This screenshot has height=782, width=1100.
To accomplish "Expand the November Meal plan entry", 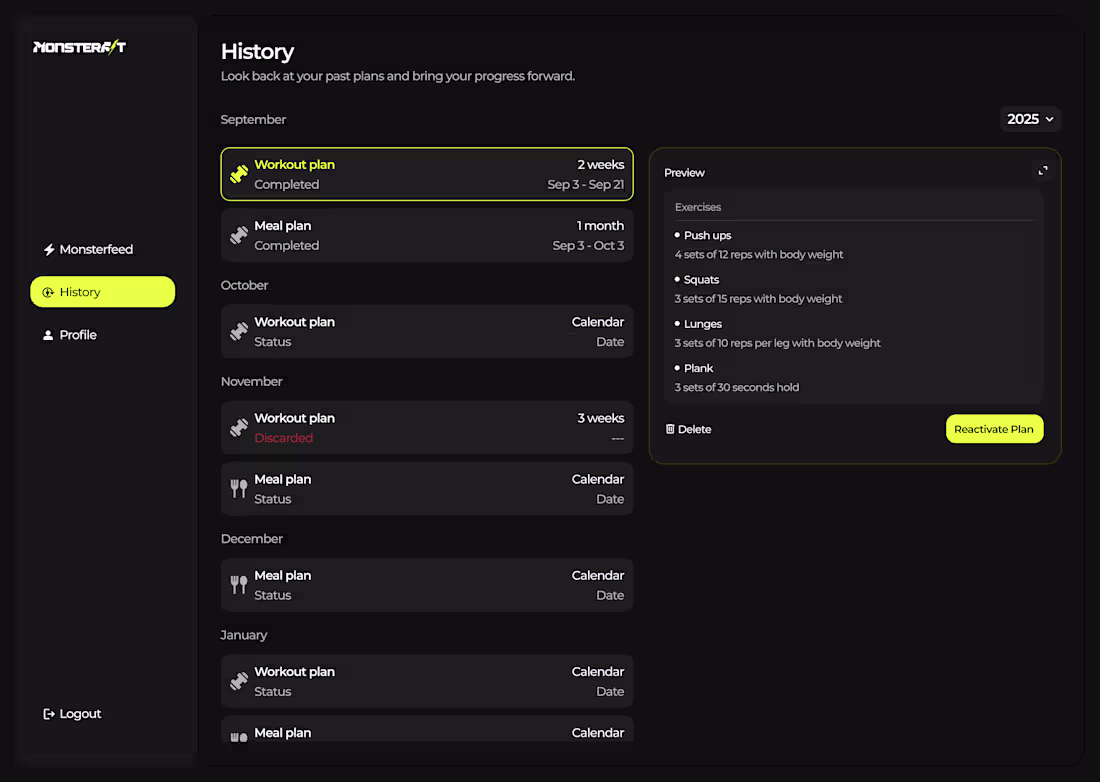I will (427, 489).
